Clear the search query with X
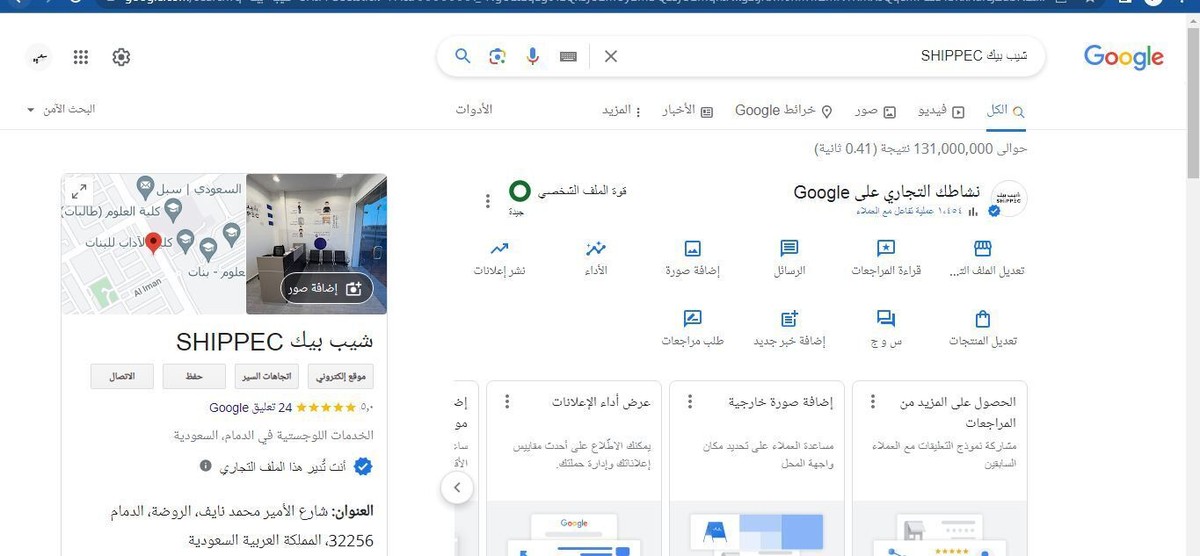This screenshot has width=1200, height=556. pyautogui.click(x=611, y=56)
